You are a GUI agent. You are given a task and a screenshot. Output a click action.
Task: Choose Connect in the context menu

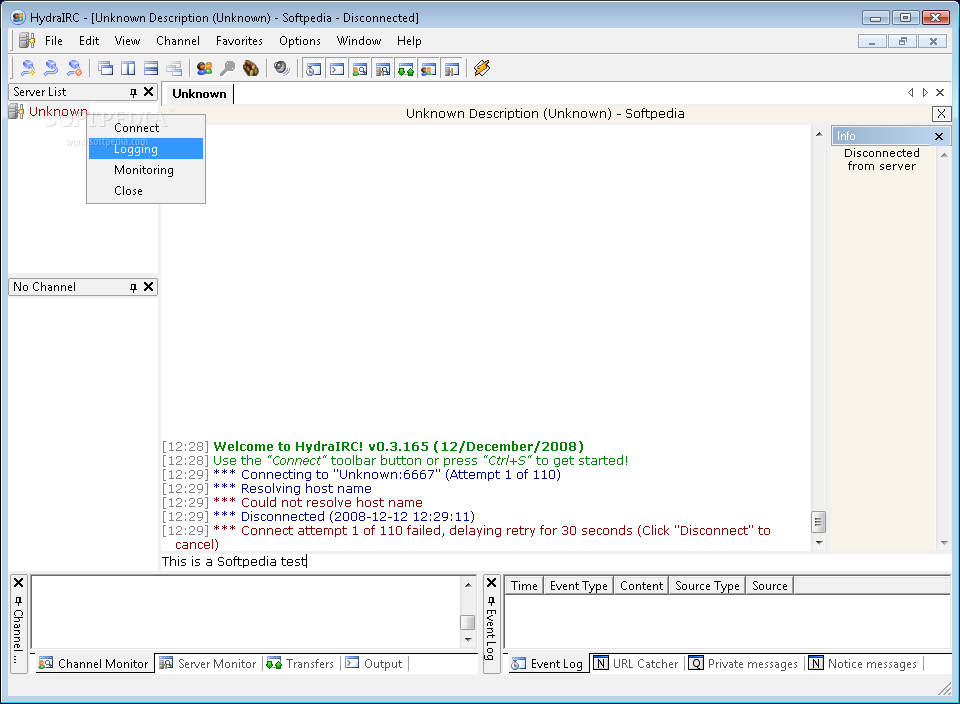(x=146, y=128)
